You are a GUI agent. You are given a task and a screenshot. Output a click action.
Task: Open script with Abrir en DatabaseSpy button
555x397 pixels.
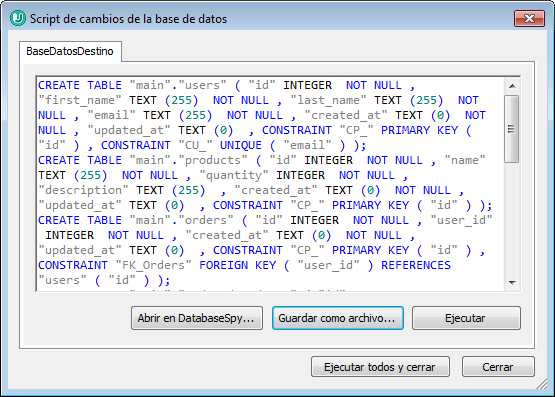click(x=196, y=318)
